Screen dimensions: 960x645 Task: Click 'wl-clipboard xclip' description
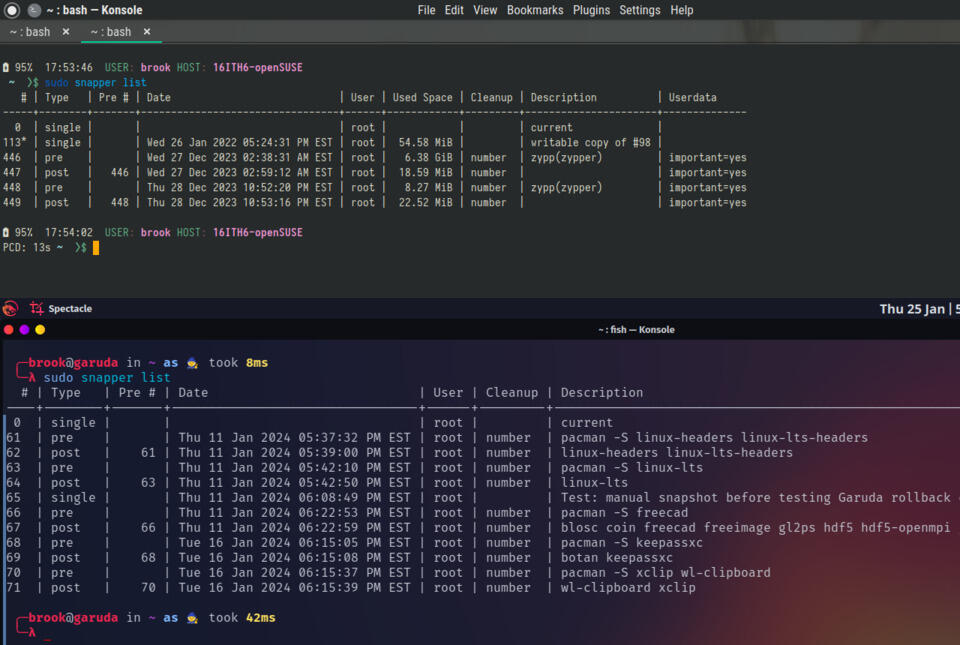tap(628, 587)
